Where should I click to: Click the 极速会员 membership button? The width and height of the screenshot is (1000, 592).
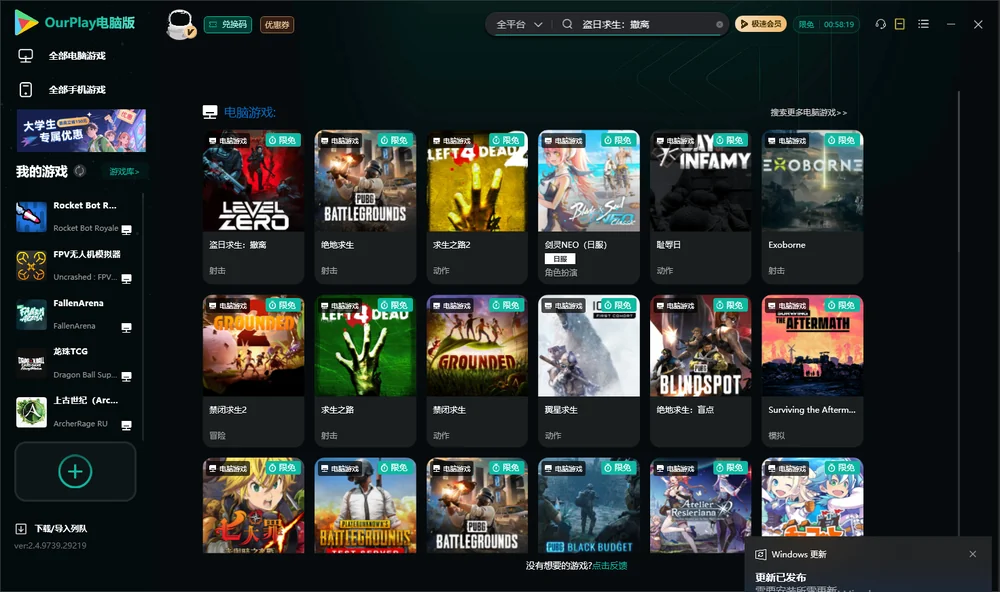click(x=760, y=24)
